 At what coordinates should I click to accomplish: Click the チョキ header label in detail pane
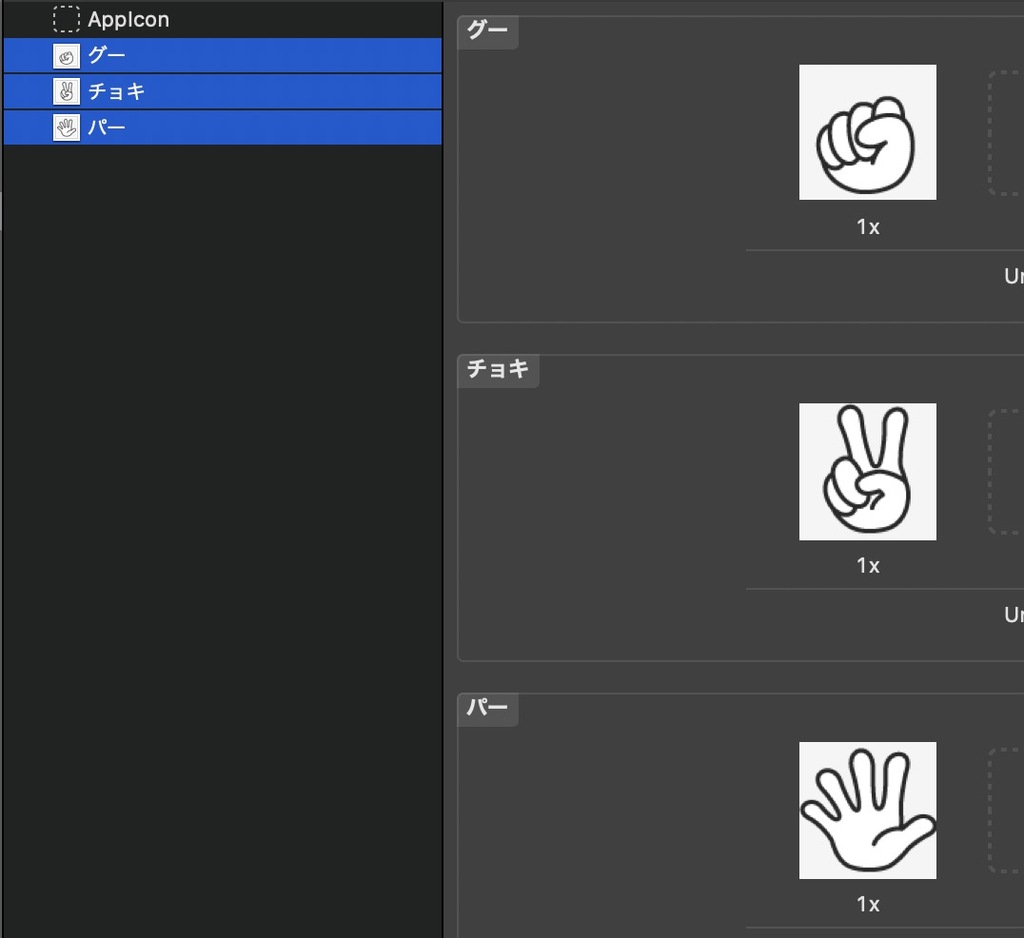498,369
